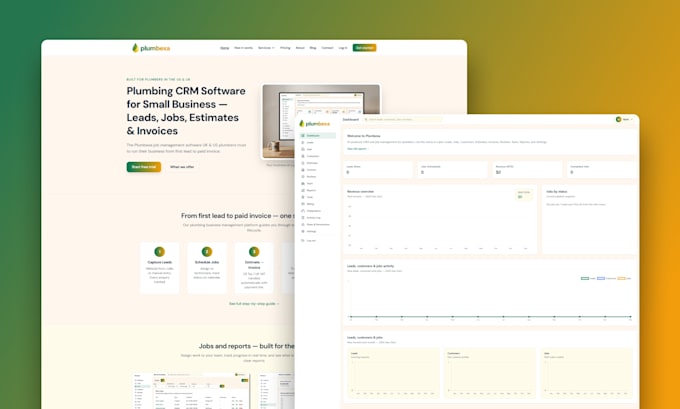
Task: Click Log in link on landing page
Action: [343, 48]
